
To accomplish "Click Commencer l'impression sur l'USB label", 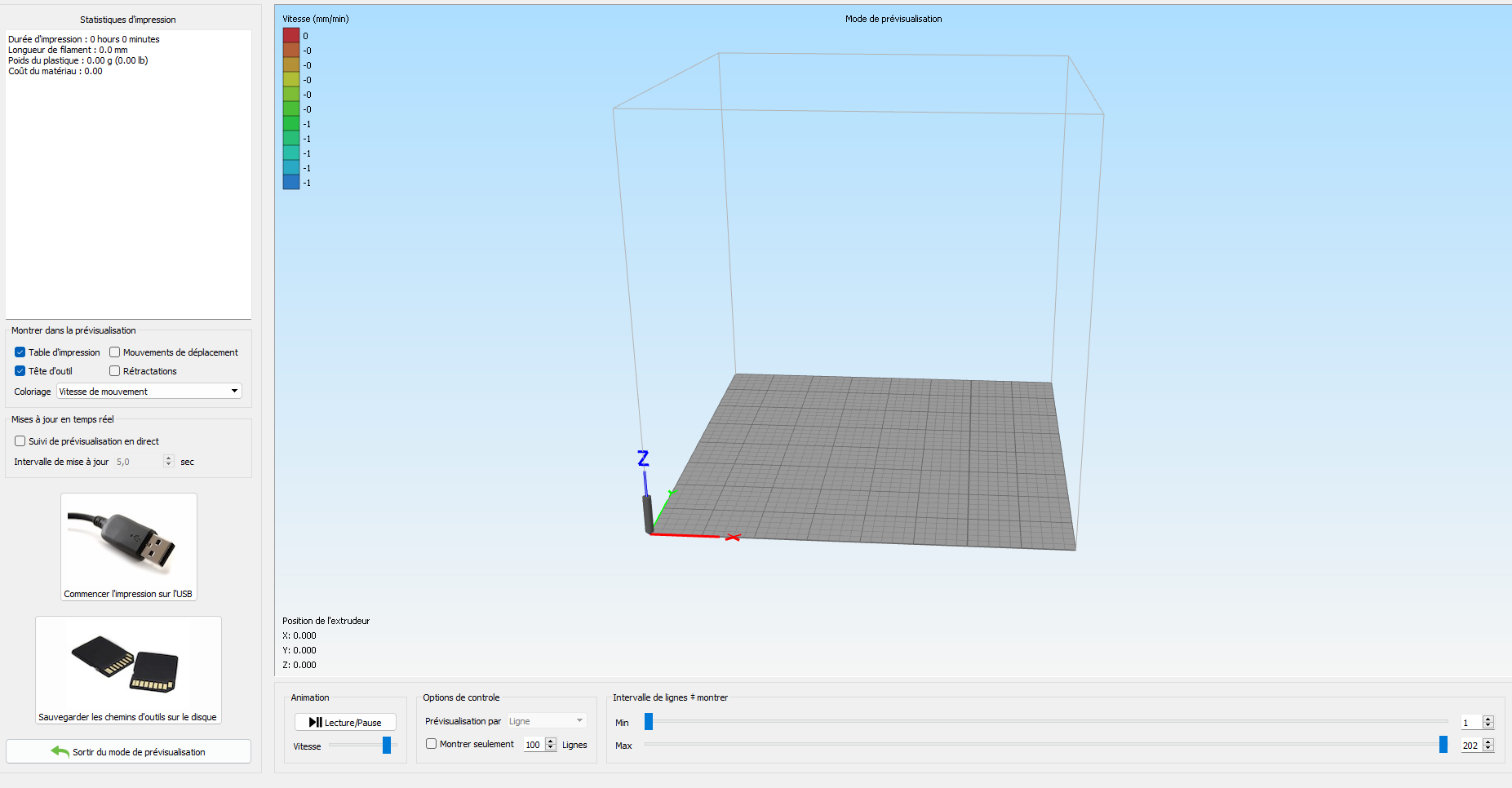I will coord(128,594).
